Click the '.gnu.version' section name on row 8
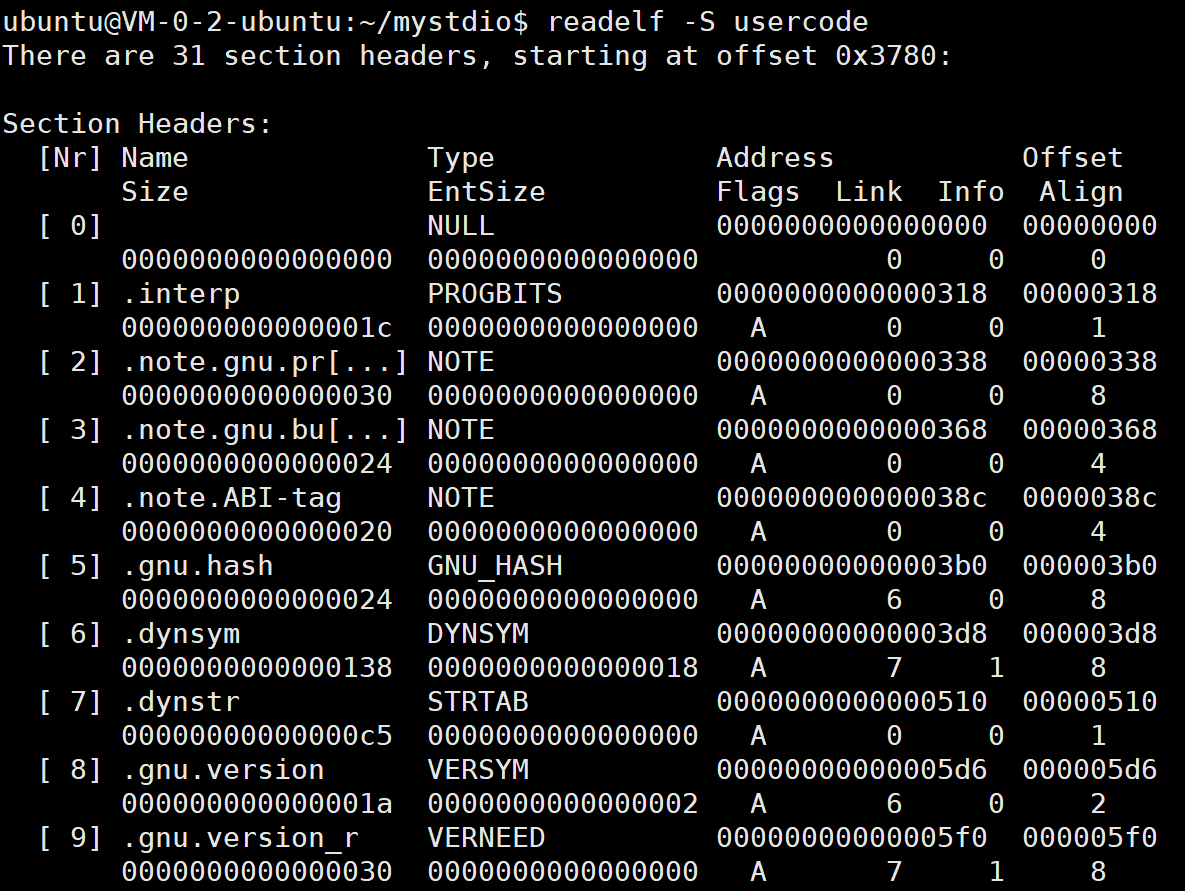 click(223, 770)
